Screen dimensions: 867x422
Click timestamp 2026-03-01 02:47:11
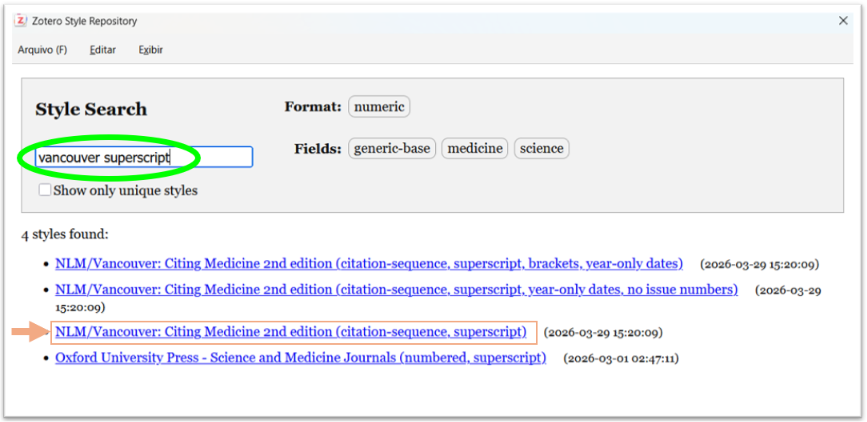point(621,358)
